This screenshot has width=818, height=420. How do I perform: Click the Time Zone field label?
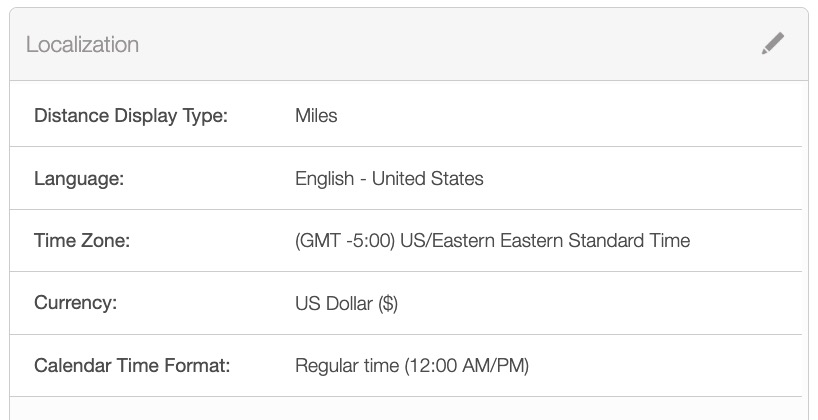tap(83, 241)
